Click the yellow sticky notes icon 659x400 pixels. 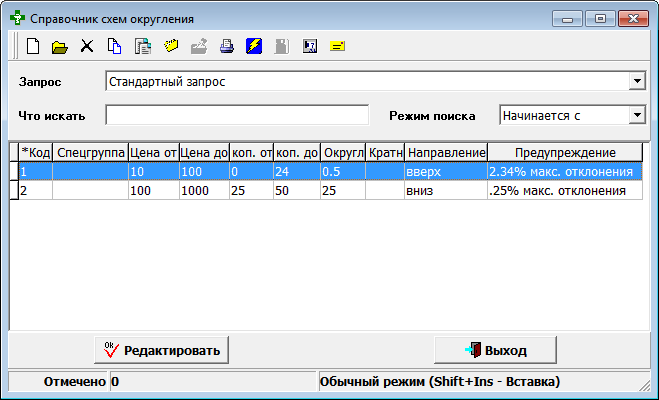(x=170, y=46)
